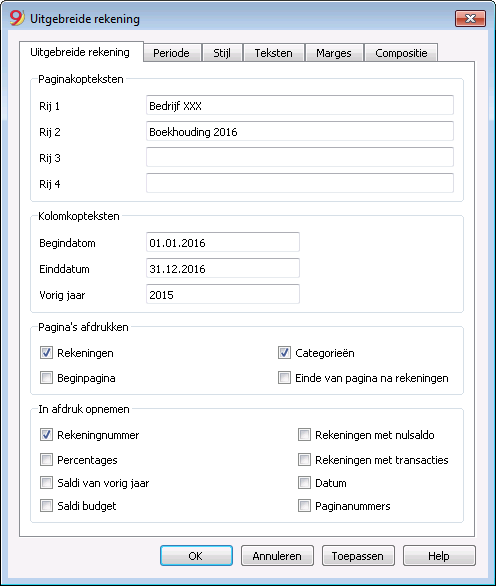
Task: Toggle the Rekeningnummer checkbox
Action: 46,435
